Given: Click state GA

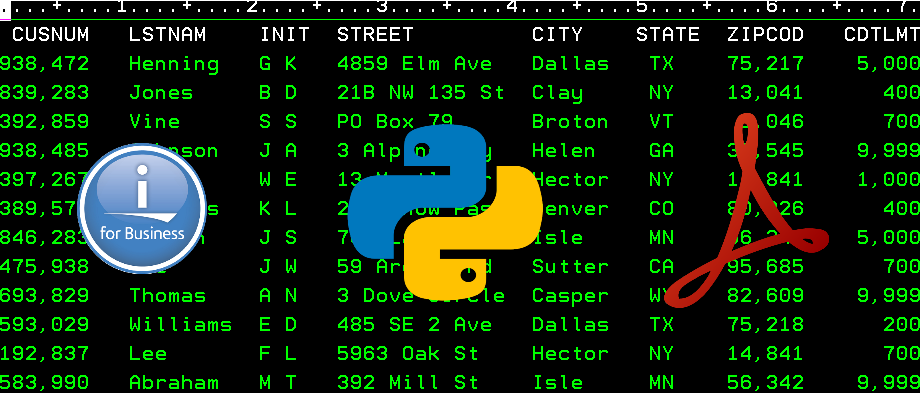Looking at the screenshot, I should pyautogui.click(x=661, y=151).
